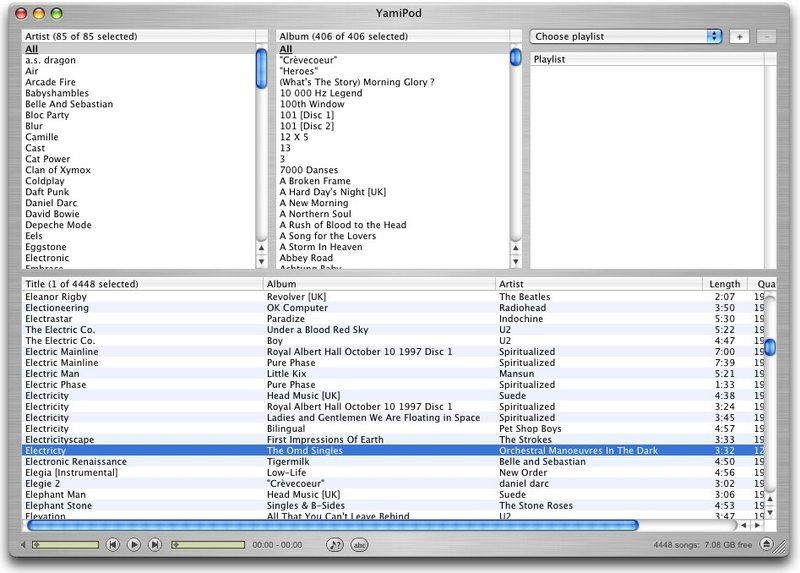Click the song list horizontal scrollbar thumb

333,525
